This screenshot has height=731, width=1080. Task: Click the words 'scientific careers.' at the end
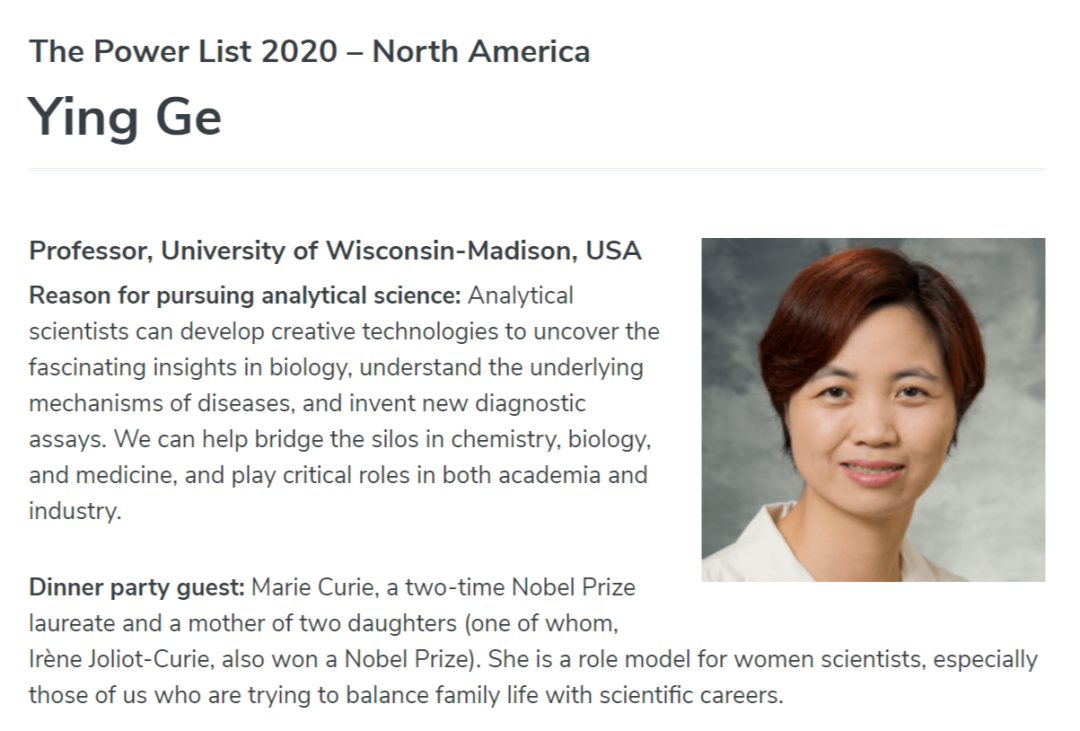[692, 695]
